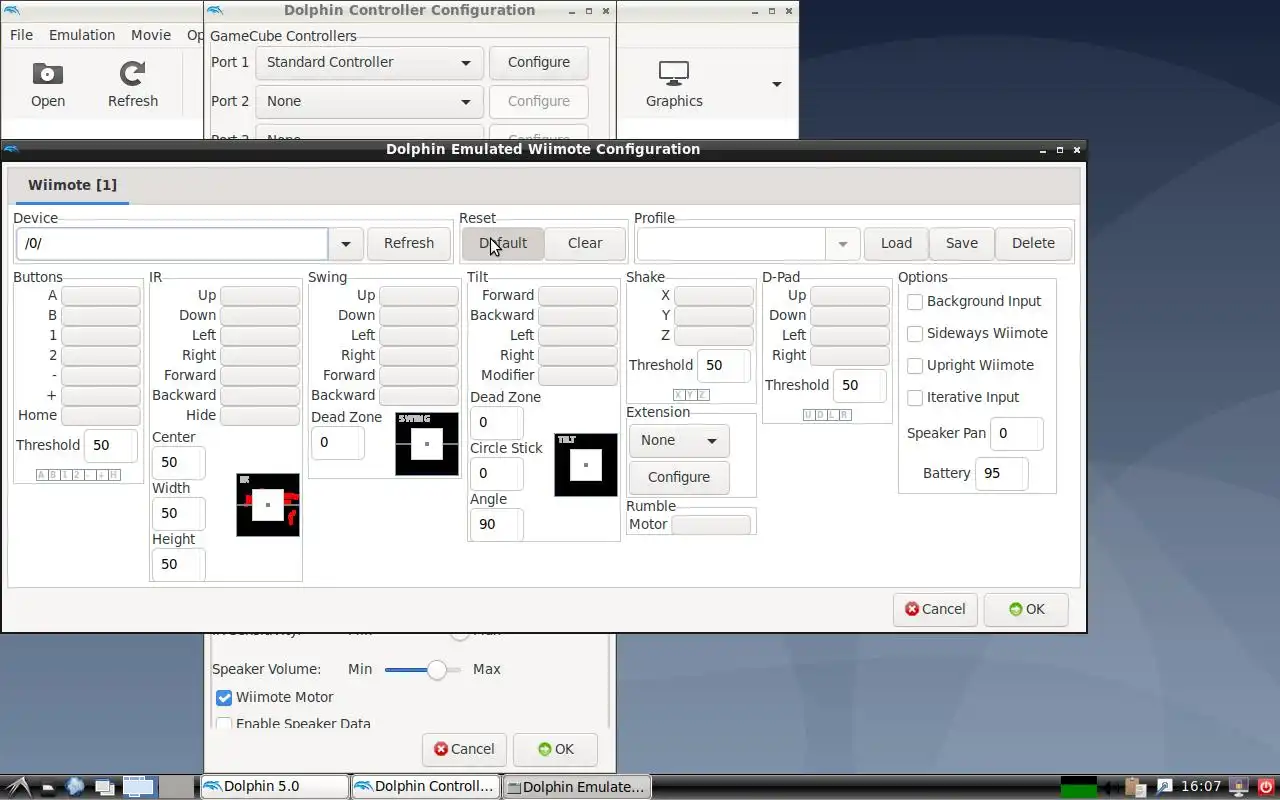
Task: Click the clock showing 16:07
Action: pos(1201,787)
